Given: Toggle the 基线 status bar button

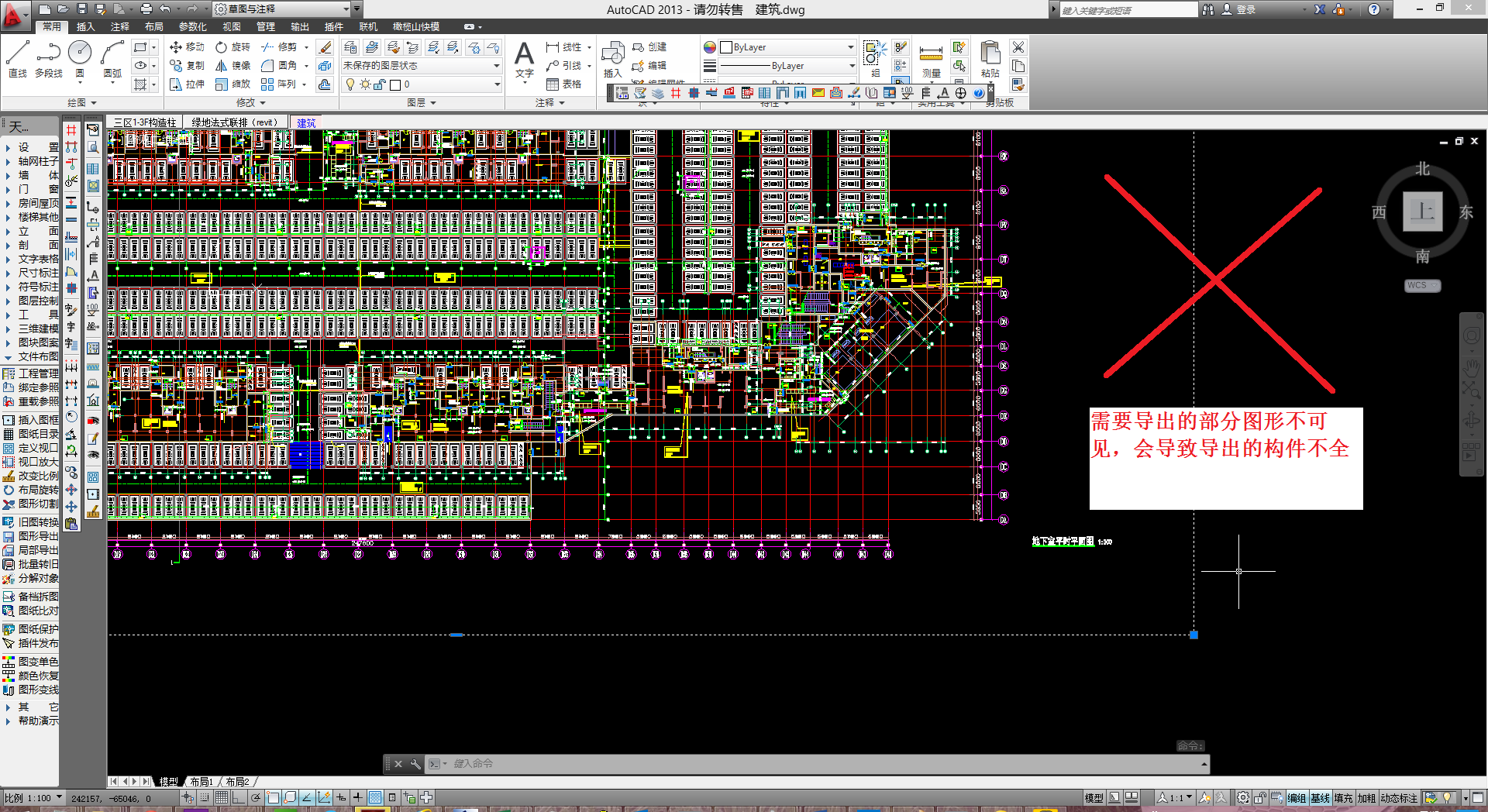Looking at the screenshot, I should (x=1320, y=798).
